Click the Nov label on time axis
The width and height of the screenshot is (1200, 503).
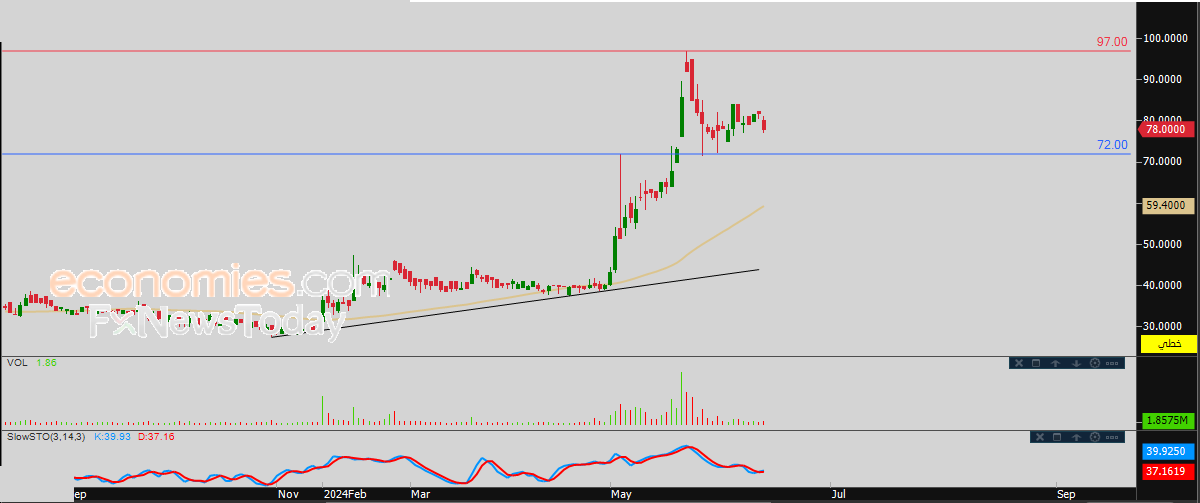288,493
